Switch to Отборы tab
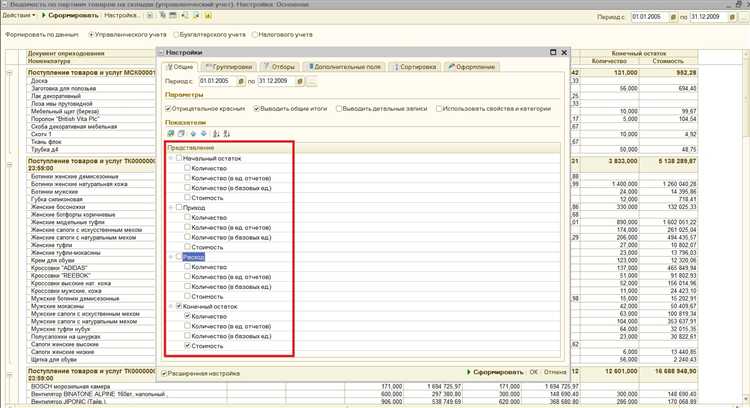 click(279, 67)
